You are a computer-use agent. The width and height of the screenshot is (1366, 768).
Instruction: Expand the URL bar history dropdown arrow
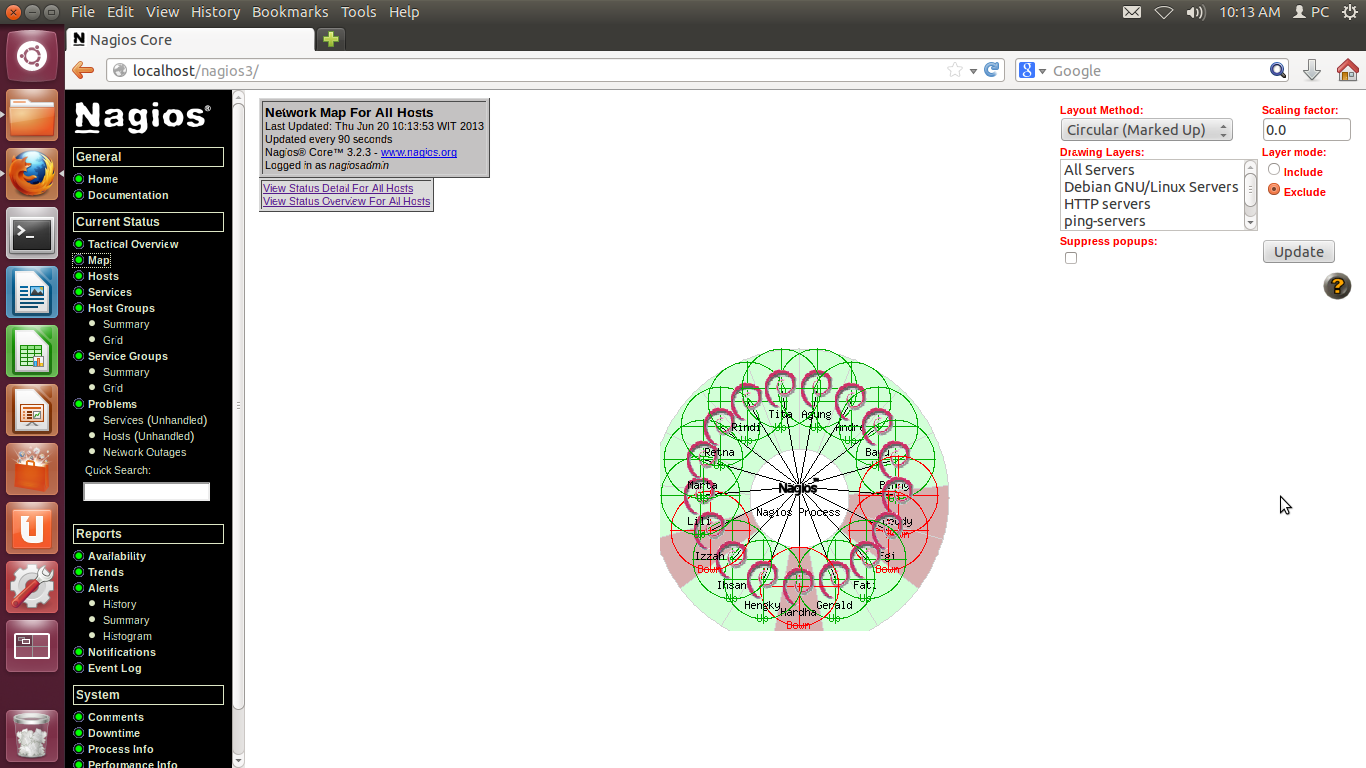click(973, 71)
